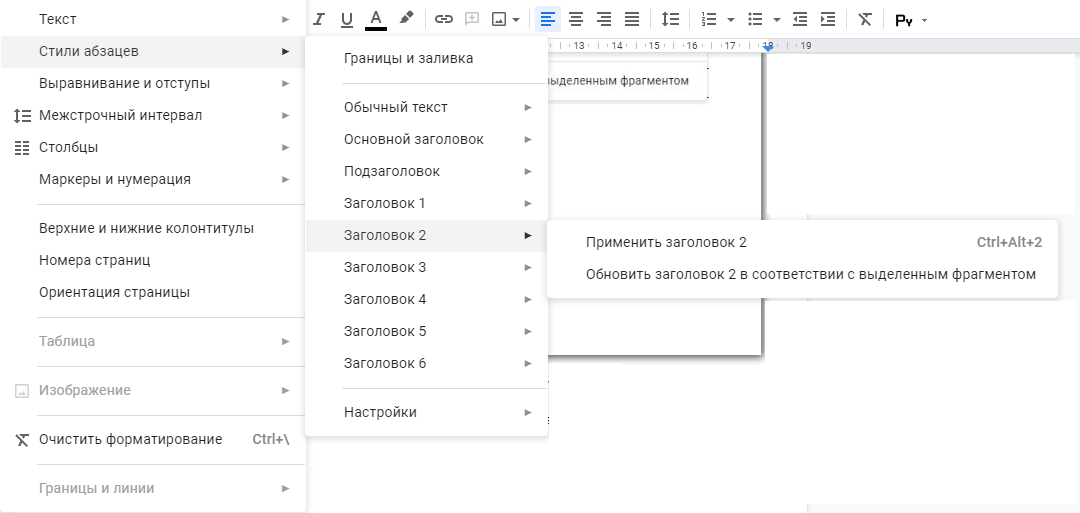The height and width of the screenshot is (513, 1080).
Task: Expand the bulleted list options arrow
Action: tap(777, 19)
